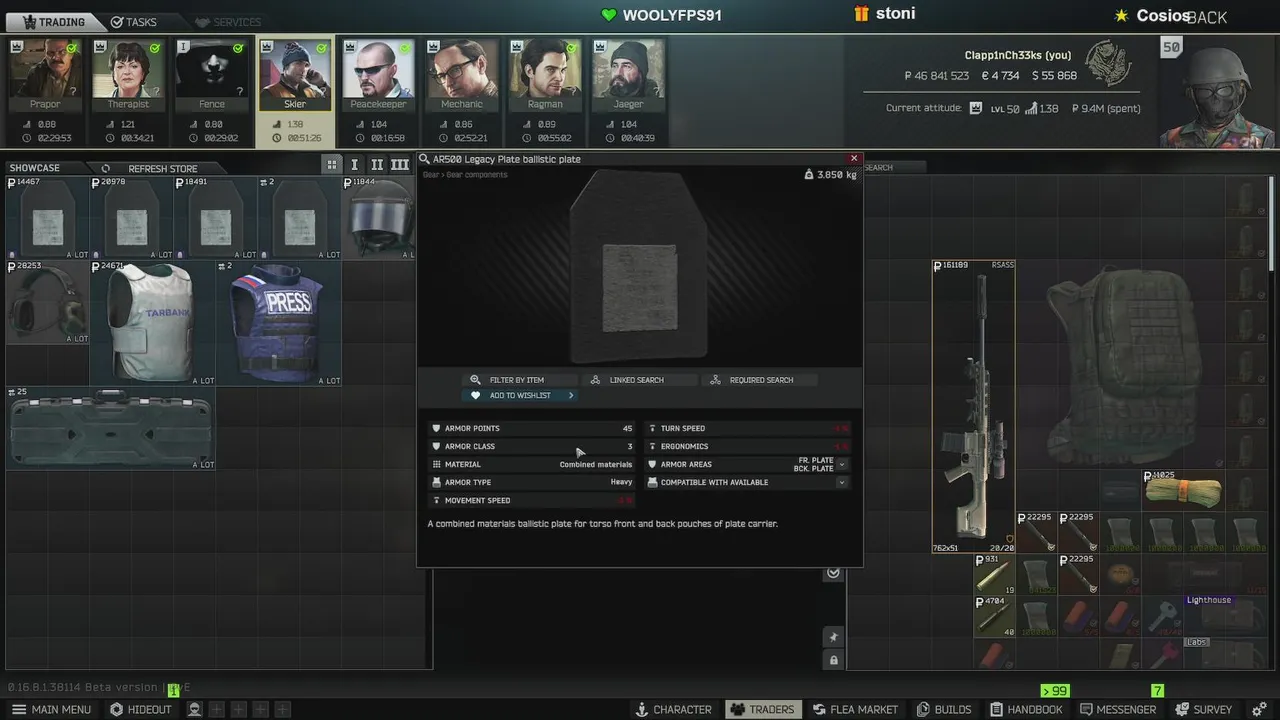The height and width of the screenshot is (720, 1280).
Task: Expand the Compatible With Available dropdown
Action: (x=842, y=482)
